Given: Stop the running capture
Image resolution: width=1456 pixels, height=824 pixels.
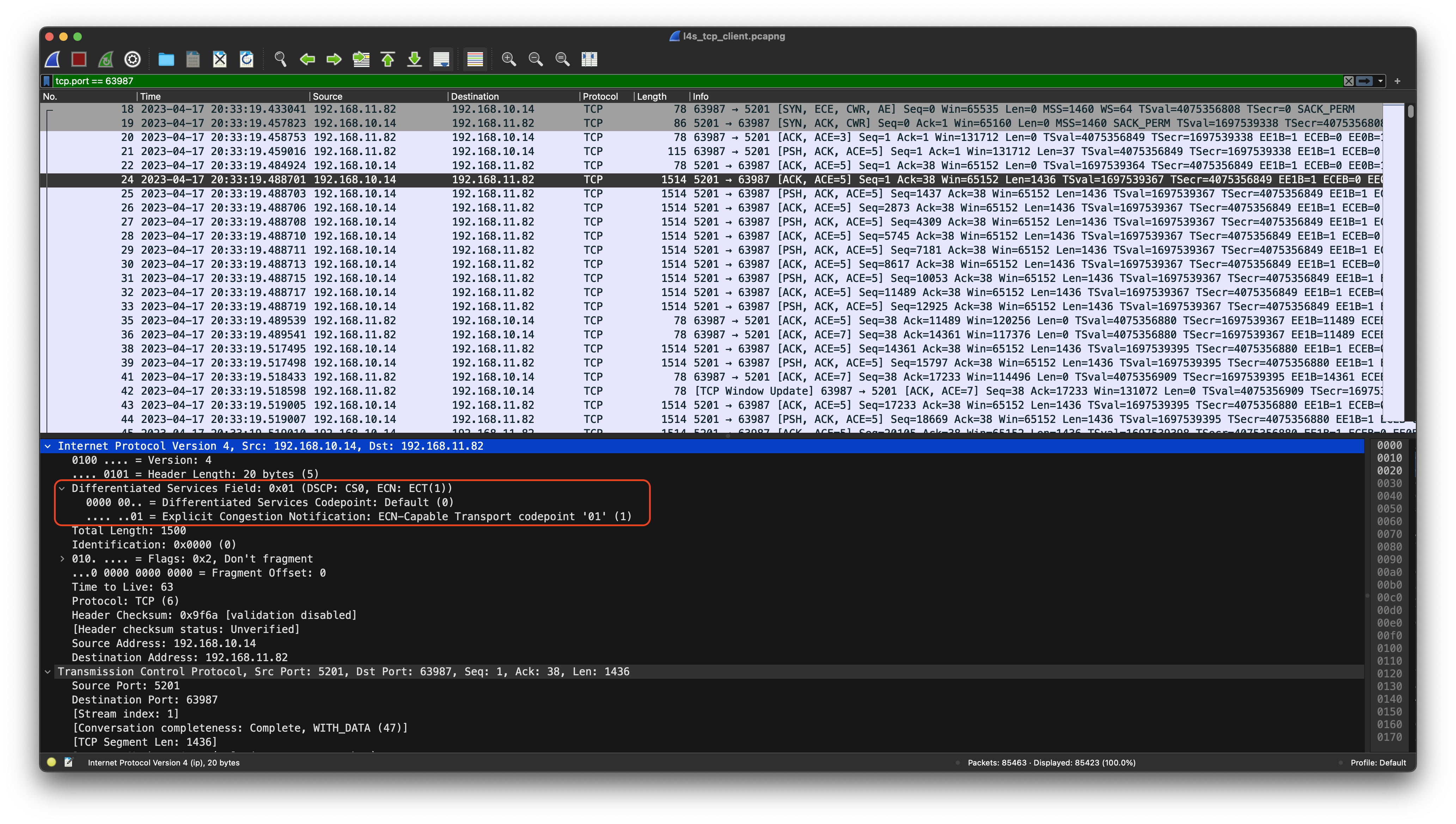Looking at the screenshot, I should [x=79, y=59].
